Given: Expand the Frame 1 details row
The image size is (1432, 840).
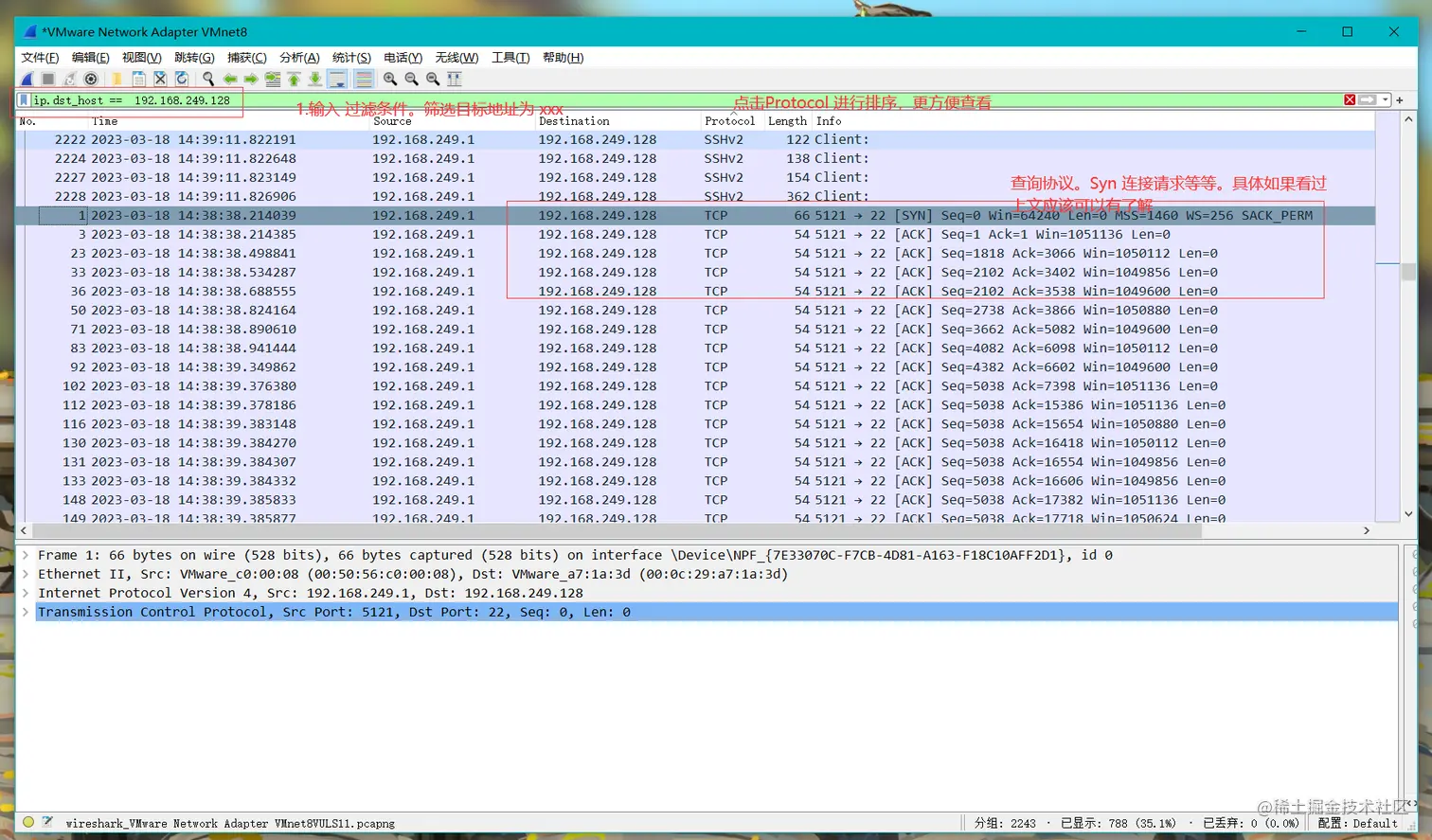Looking at the screenshot, I should point(26,556).
